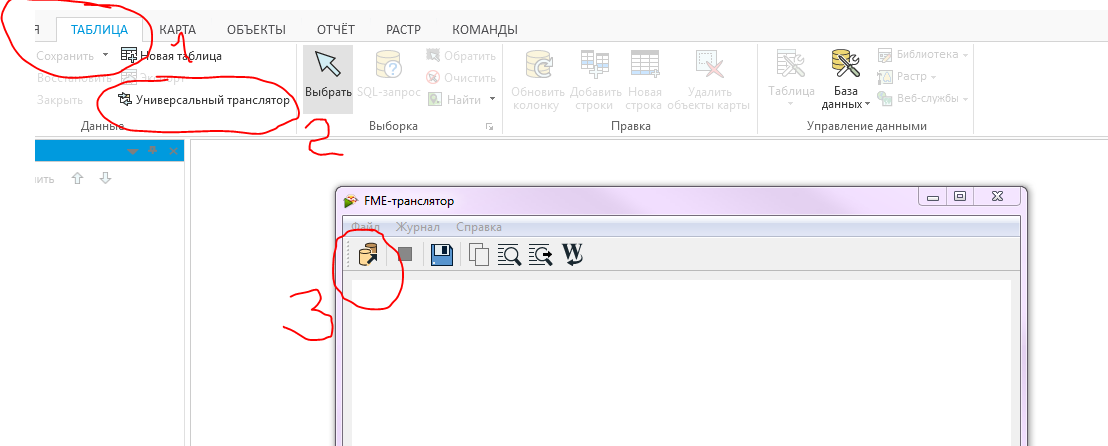This screenshot has width=1108, height=446.
Task: Click the FME-транслятор title bar icon
Action: (350, 201)
